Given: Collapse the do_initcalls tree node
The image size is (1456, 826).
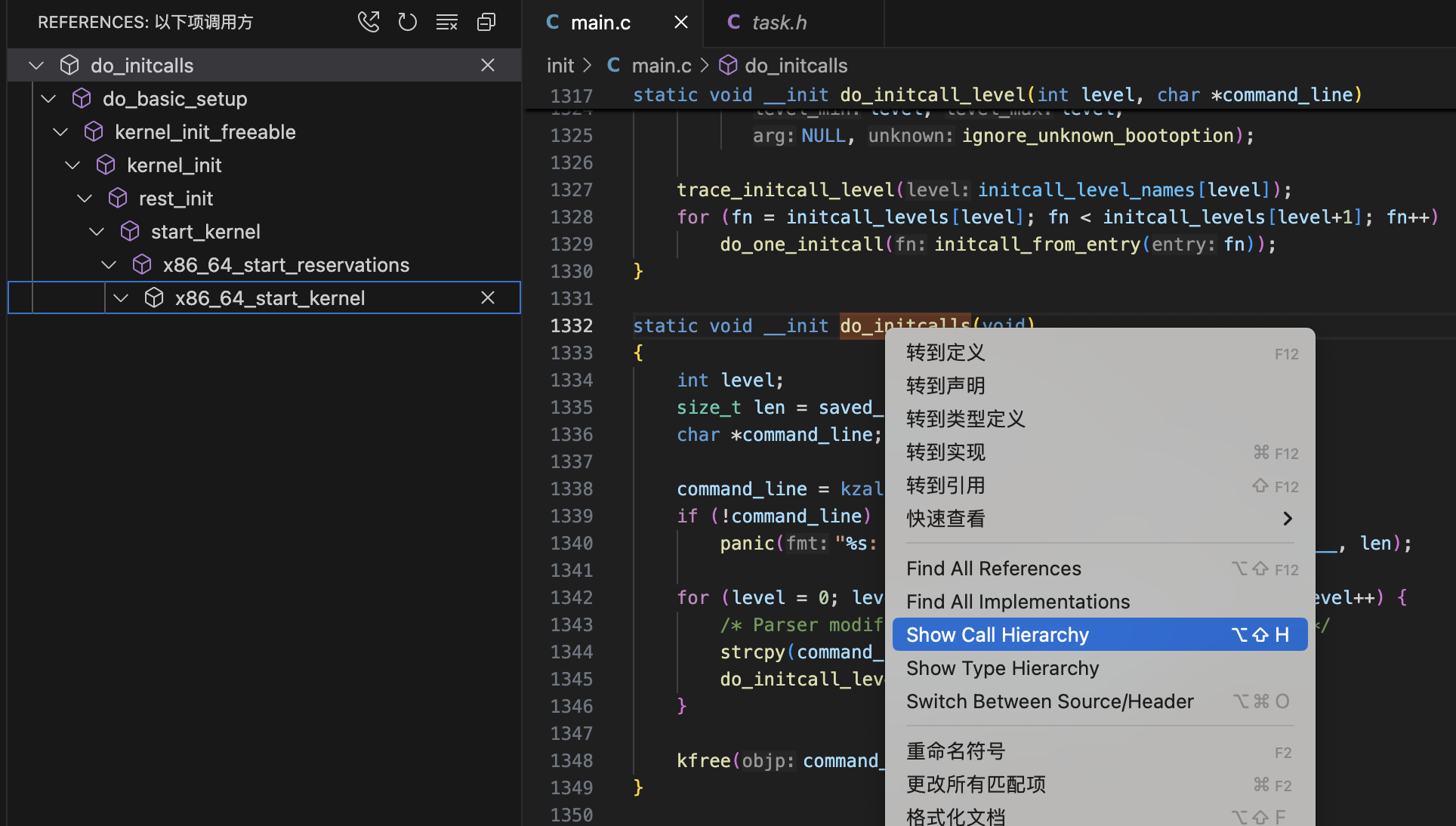Looking at the screenshot, I should pos(36,66).
